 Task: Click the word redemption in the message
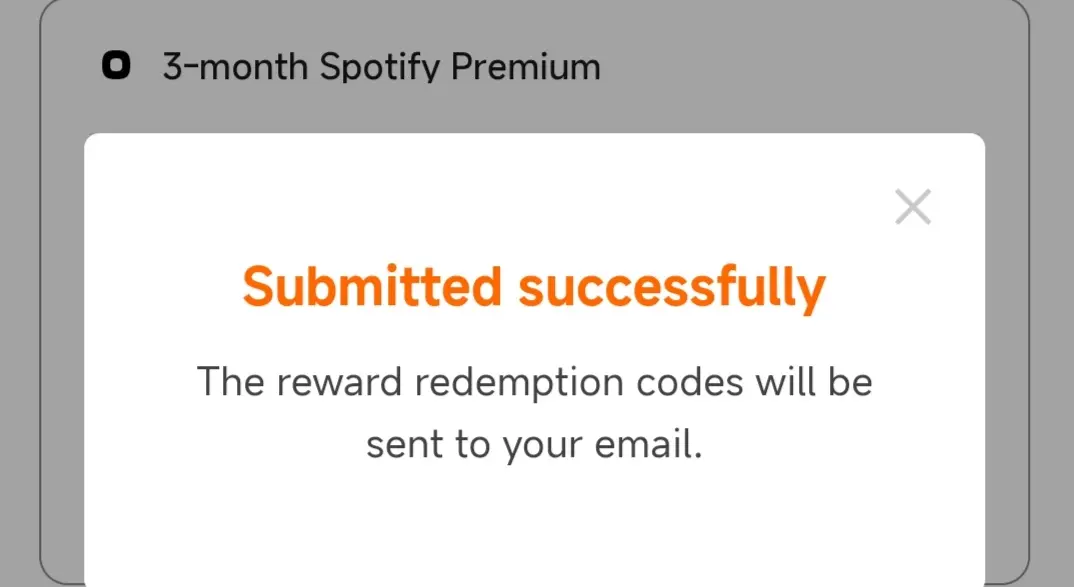pos(519,383)
